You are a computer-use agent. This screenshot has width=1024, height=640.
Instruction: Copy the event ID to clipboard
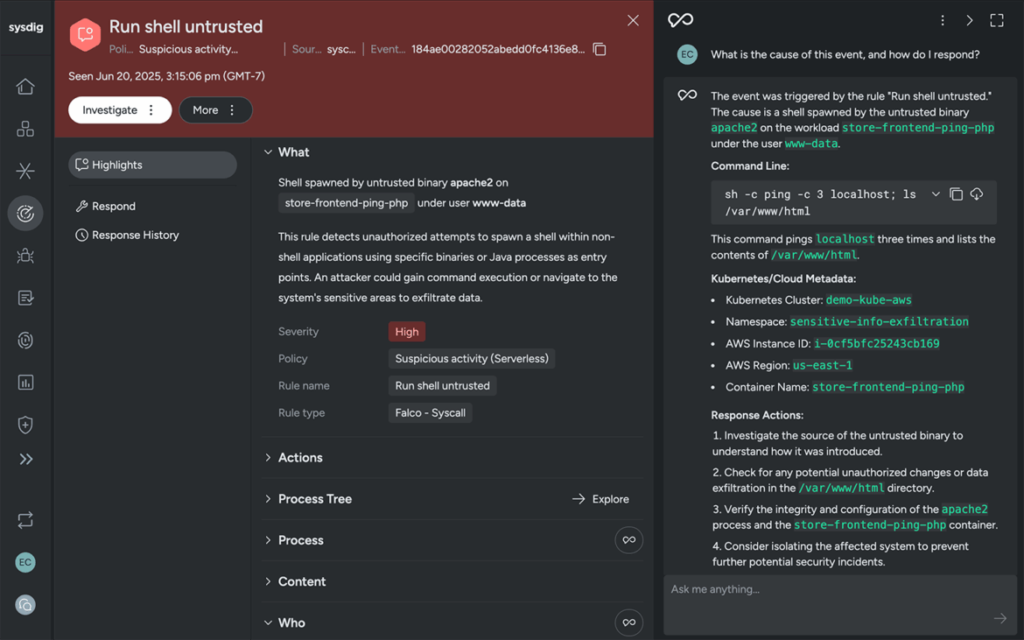tap(599, 50)
